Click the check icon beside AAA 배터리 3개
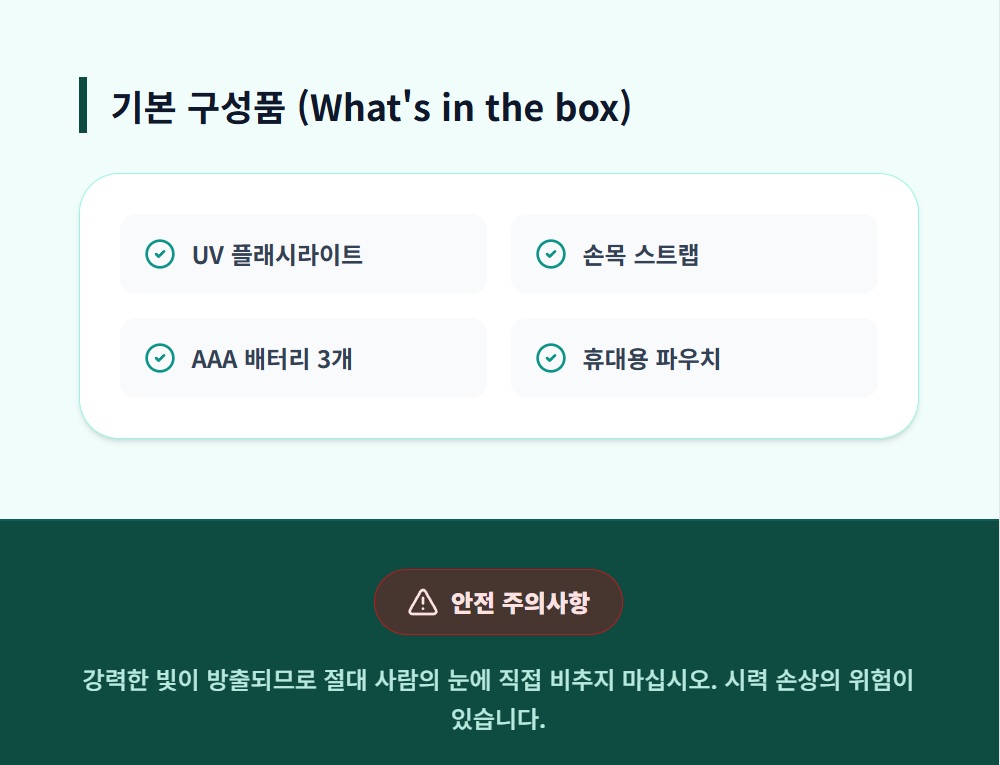The image size is (1000, 765). tap(160, 358)
